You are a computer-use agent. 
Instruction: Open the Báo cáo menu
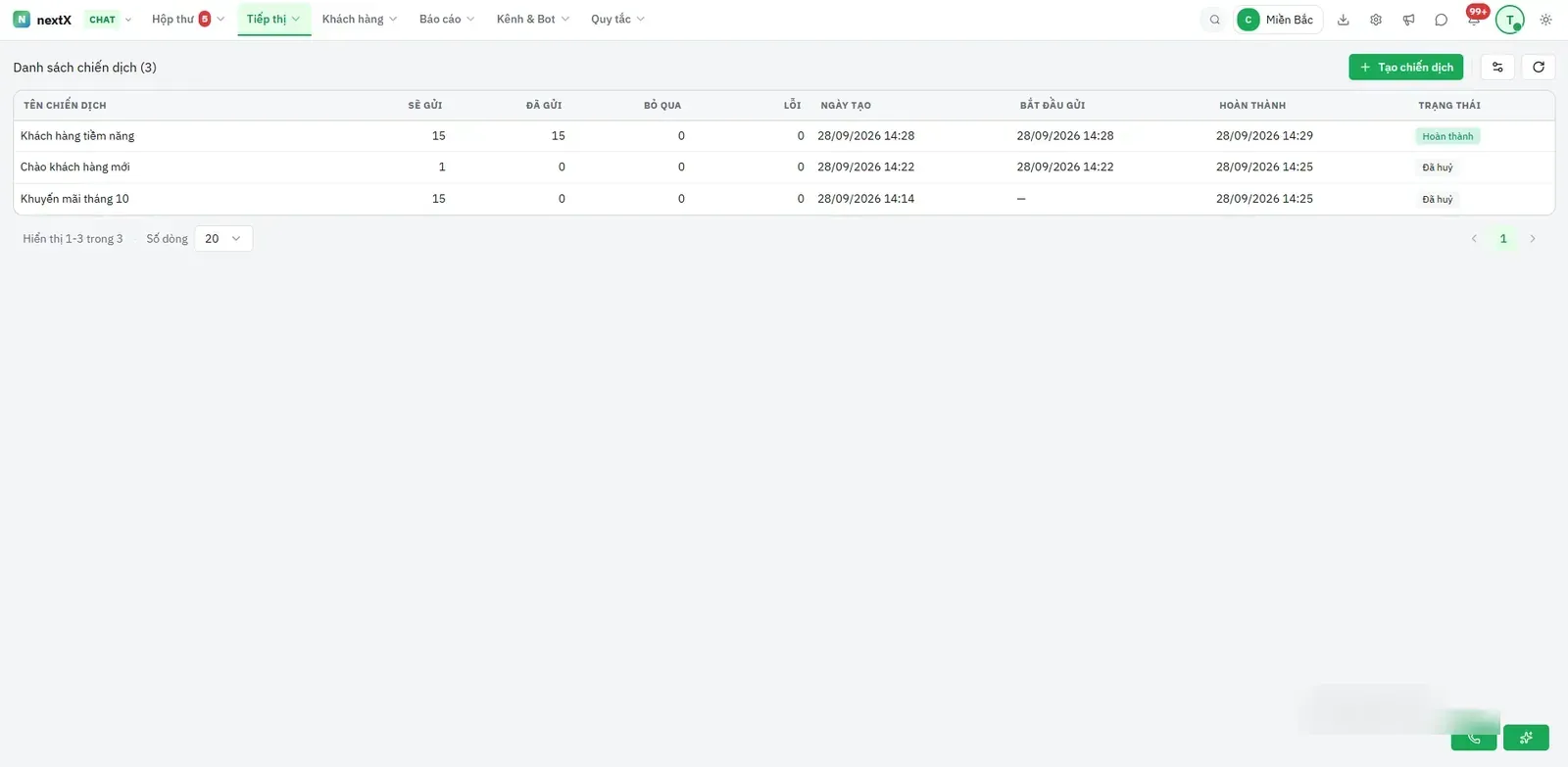click(x=447, y=20)
